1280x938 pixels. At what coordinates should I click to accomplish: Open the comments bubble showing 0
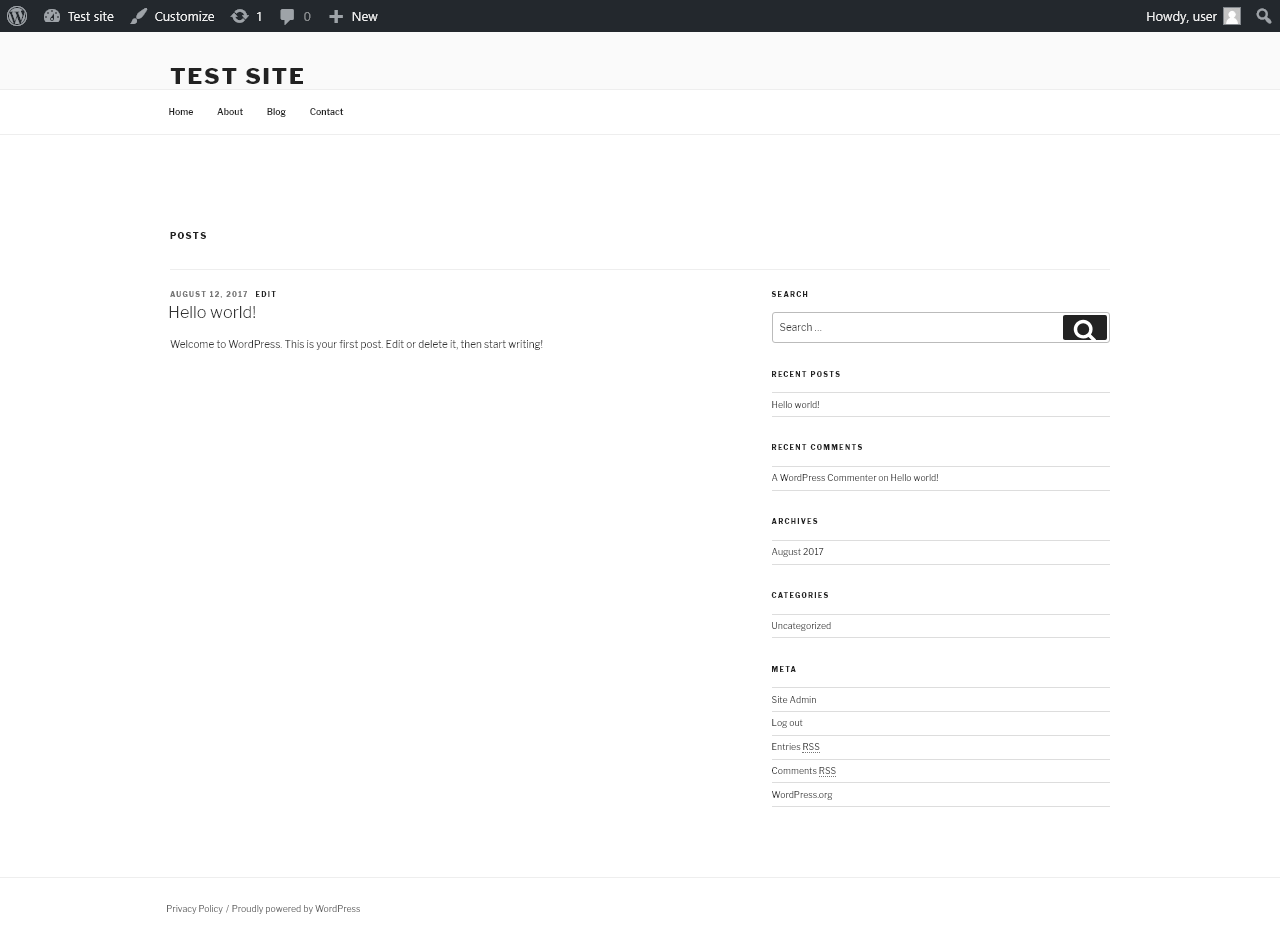click(x=295, y=16)
